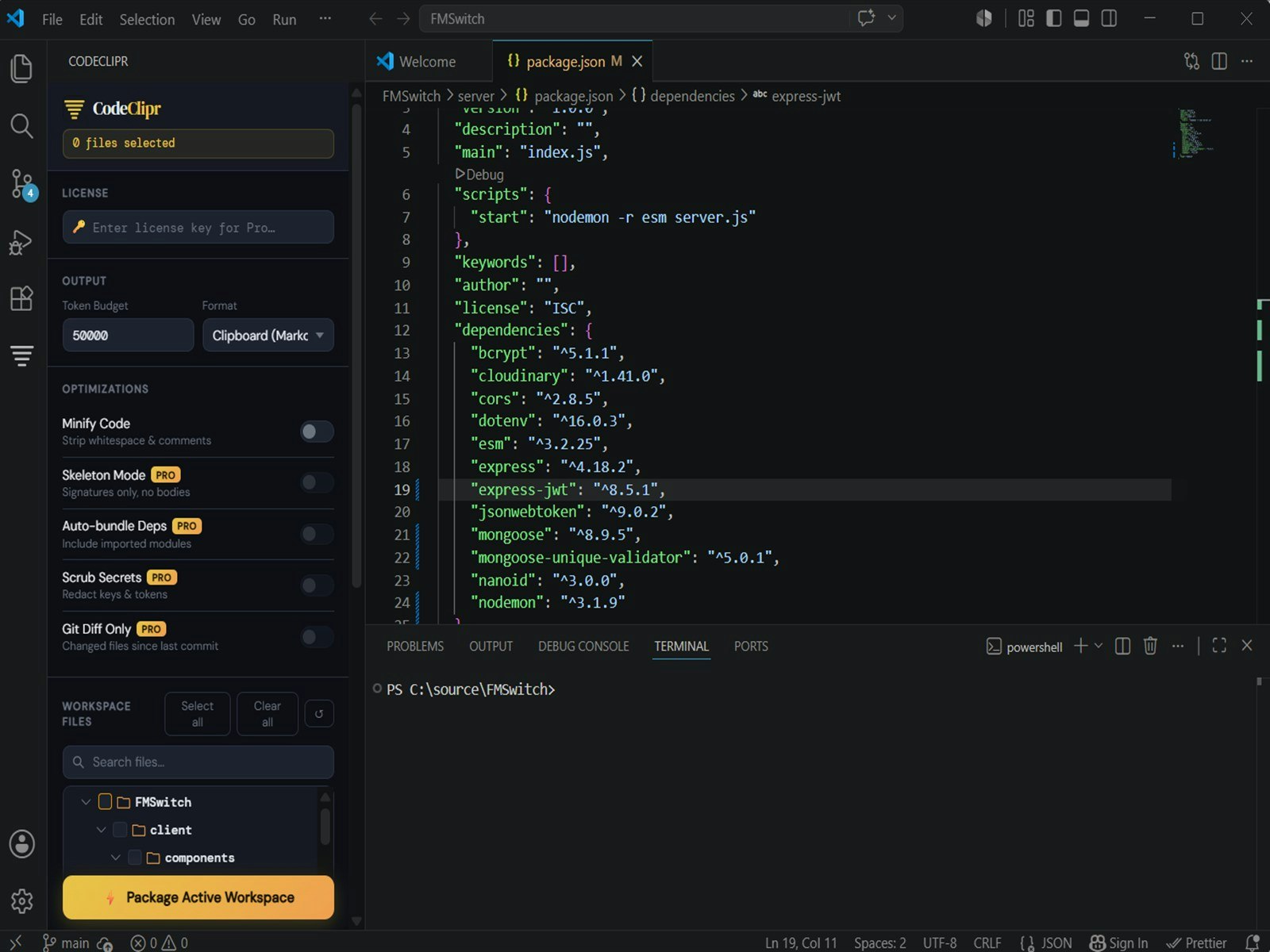The image size is (1270, 952).
Task: Kill the terminal with trash icon
Action: click(1150, 646)
